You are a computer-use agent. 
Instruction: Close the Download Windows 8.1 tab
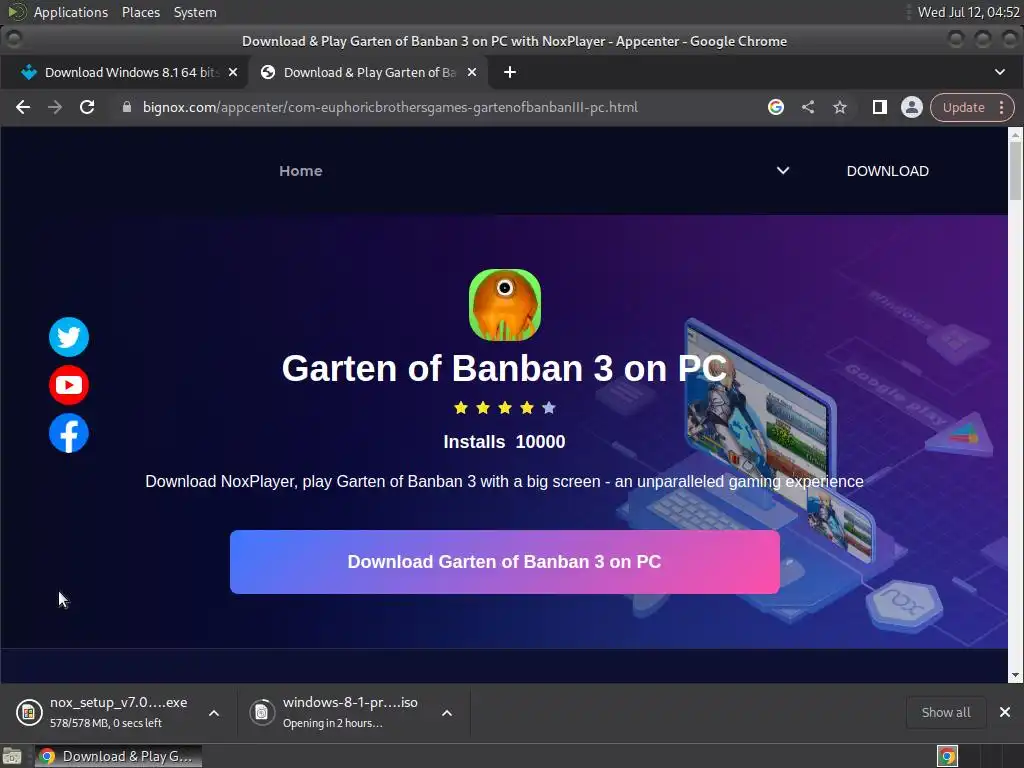[233, 72]
